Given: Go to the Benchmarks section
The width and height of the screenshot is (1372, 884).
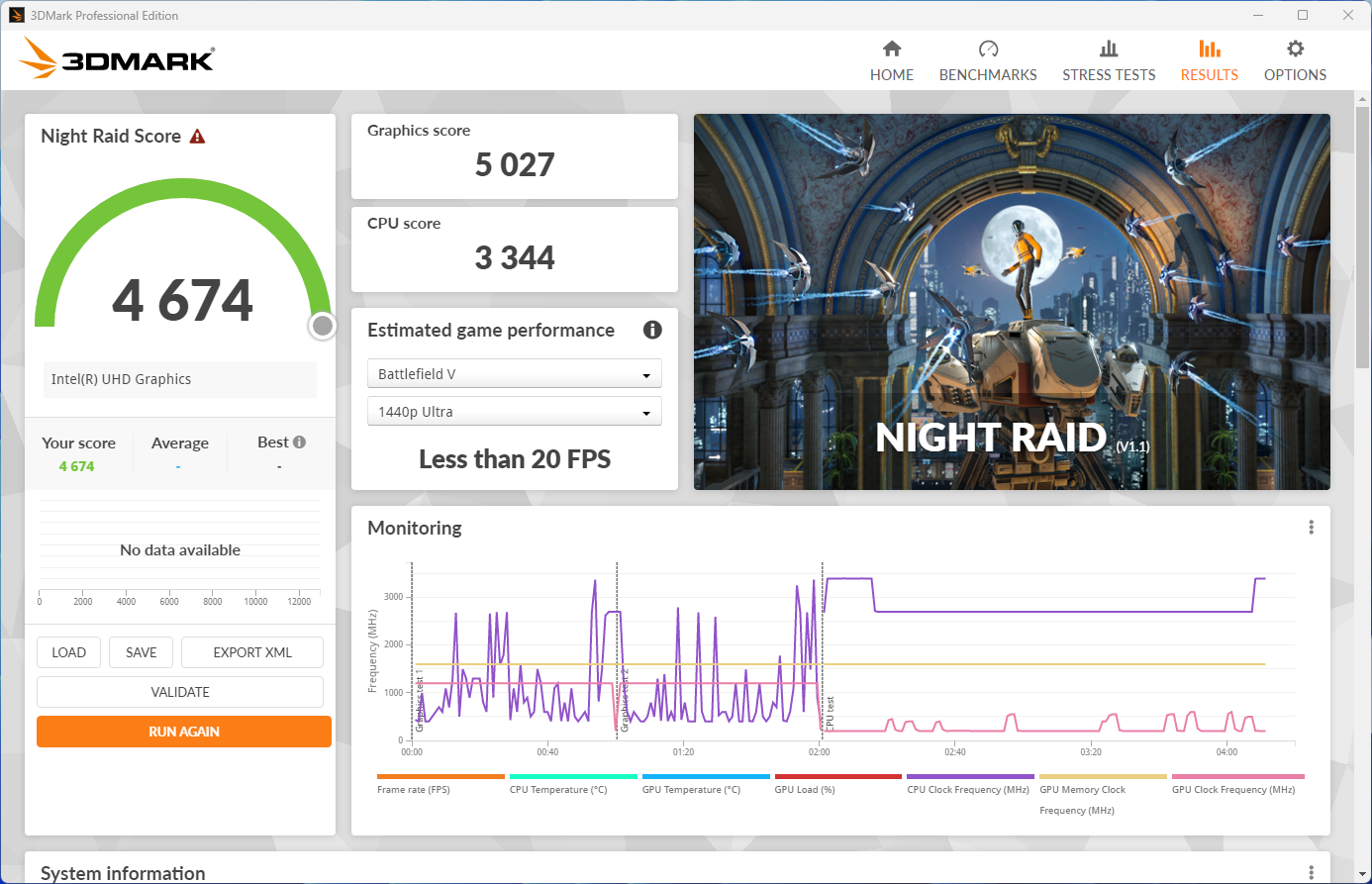Looking at the screenshot, I should 988,59.
